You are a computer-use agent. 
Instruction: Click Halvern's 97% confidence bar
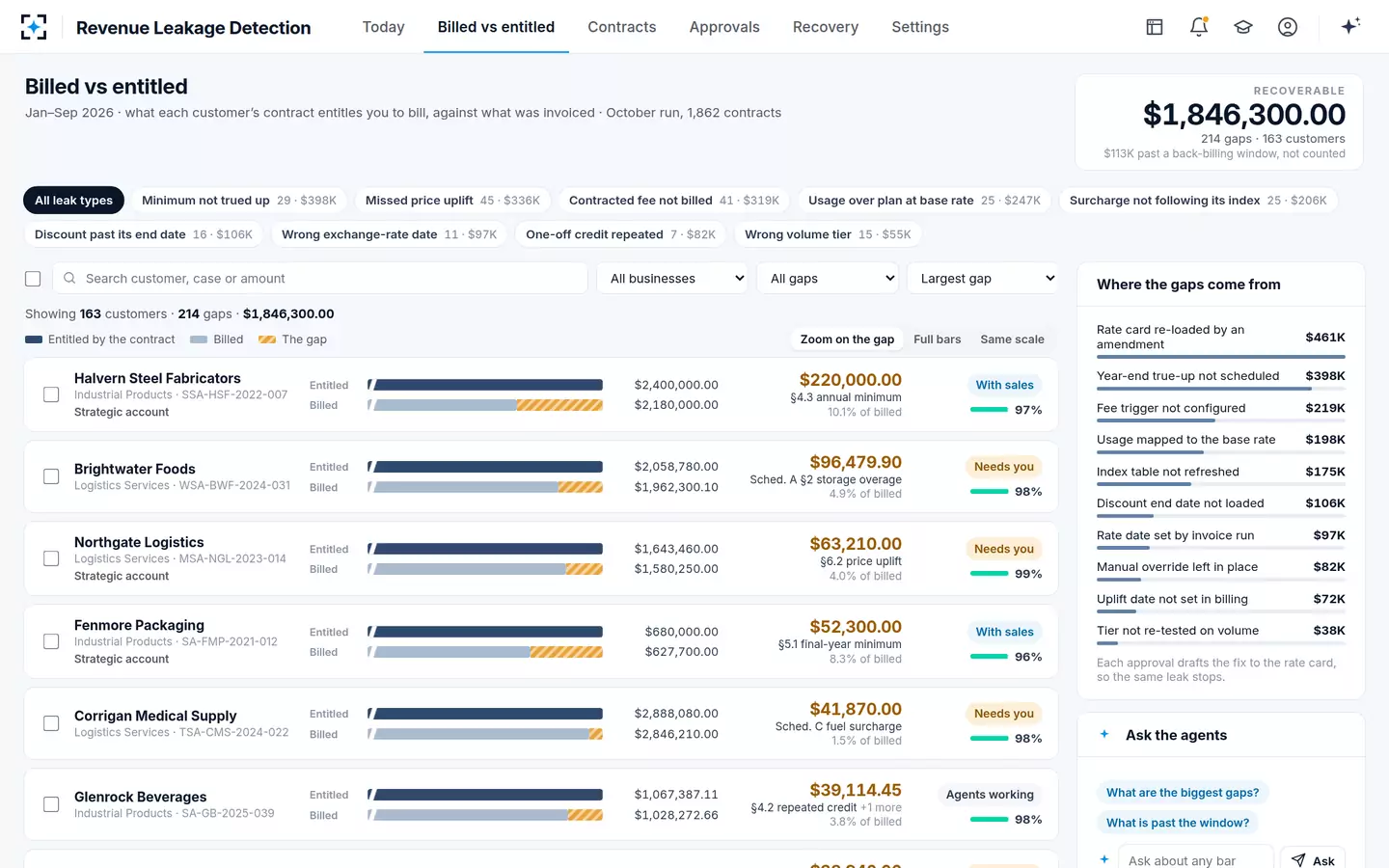pos(989,410)
